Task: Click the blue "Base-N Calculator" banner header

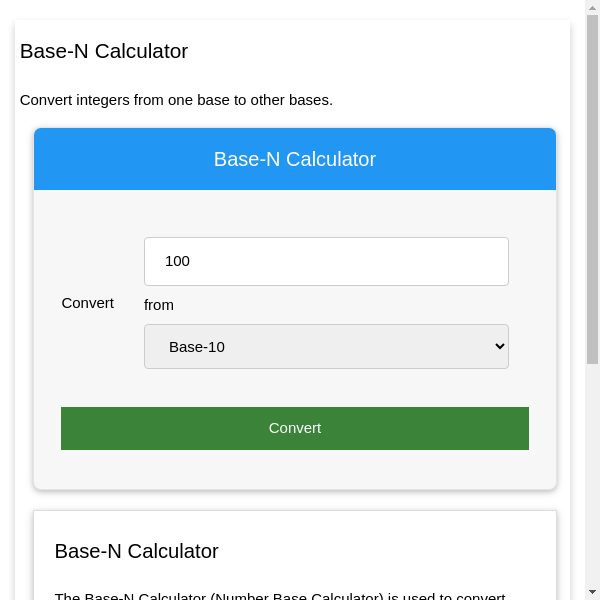Action: [x=295, y=159]
